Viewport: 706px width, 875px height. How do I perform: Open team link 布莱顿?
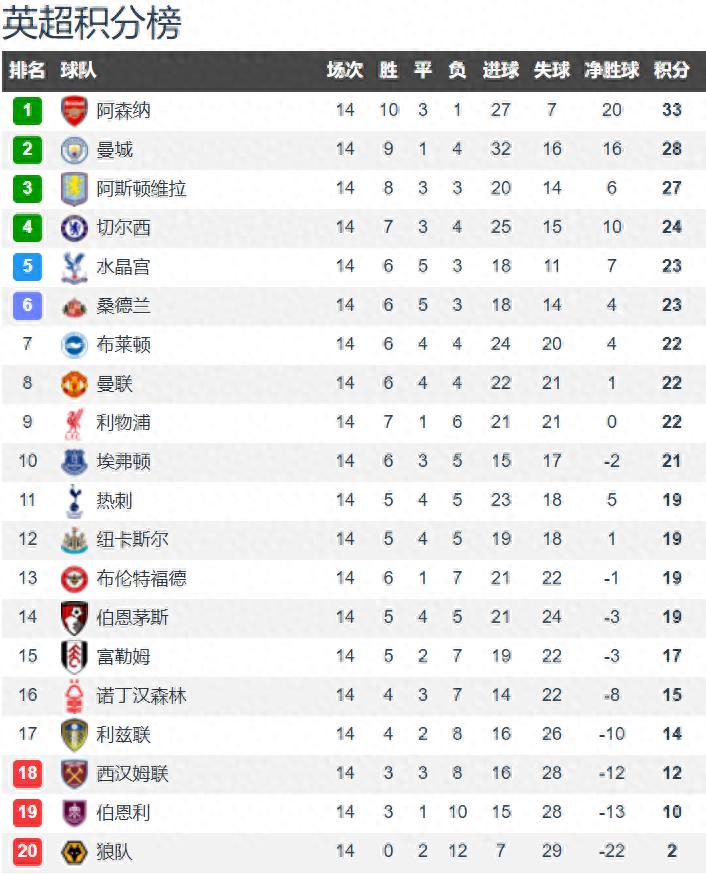[124, 344]
